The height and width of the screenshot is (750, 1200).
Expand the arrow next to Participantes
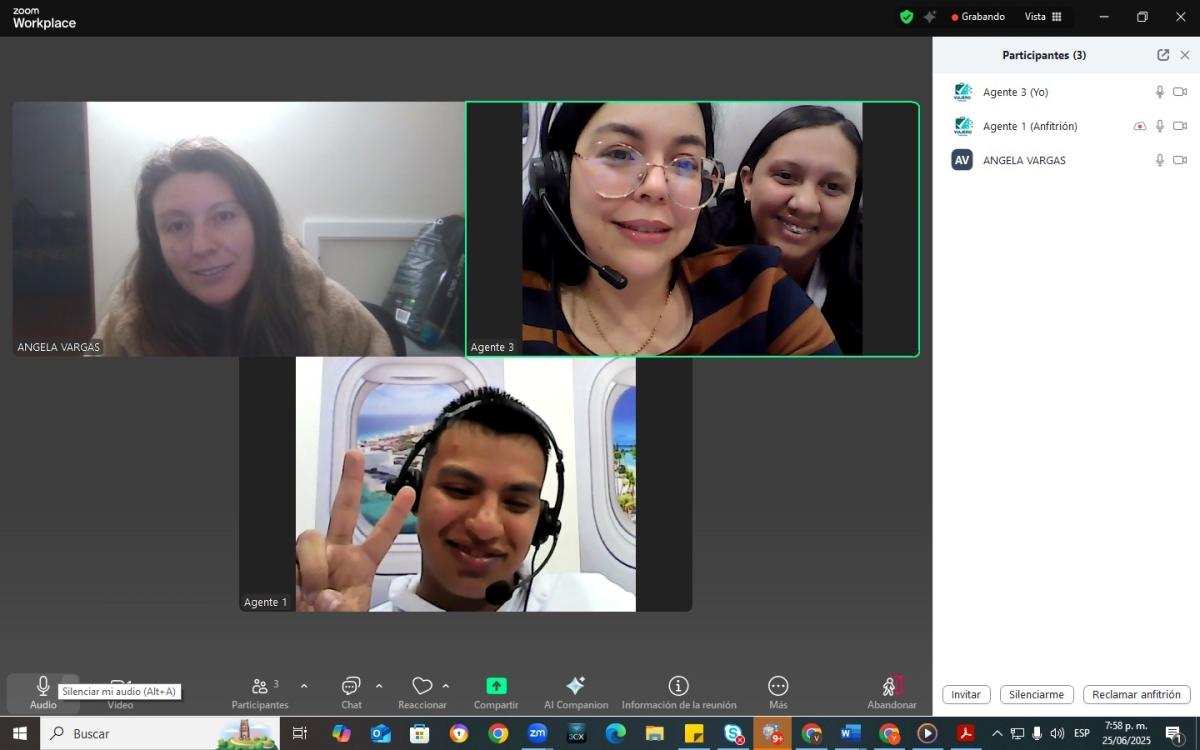[304, 686]
